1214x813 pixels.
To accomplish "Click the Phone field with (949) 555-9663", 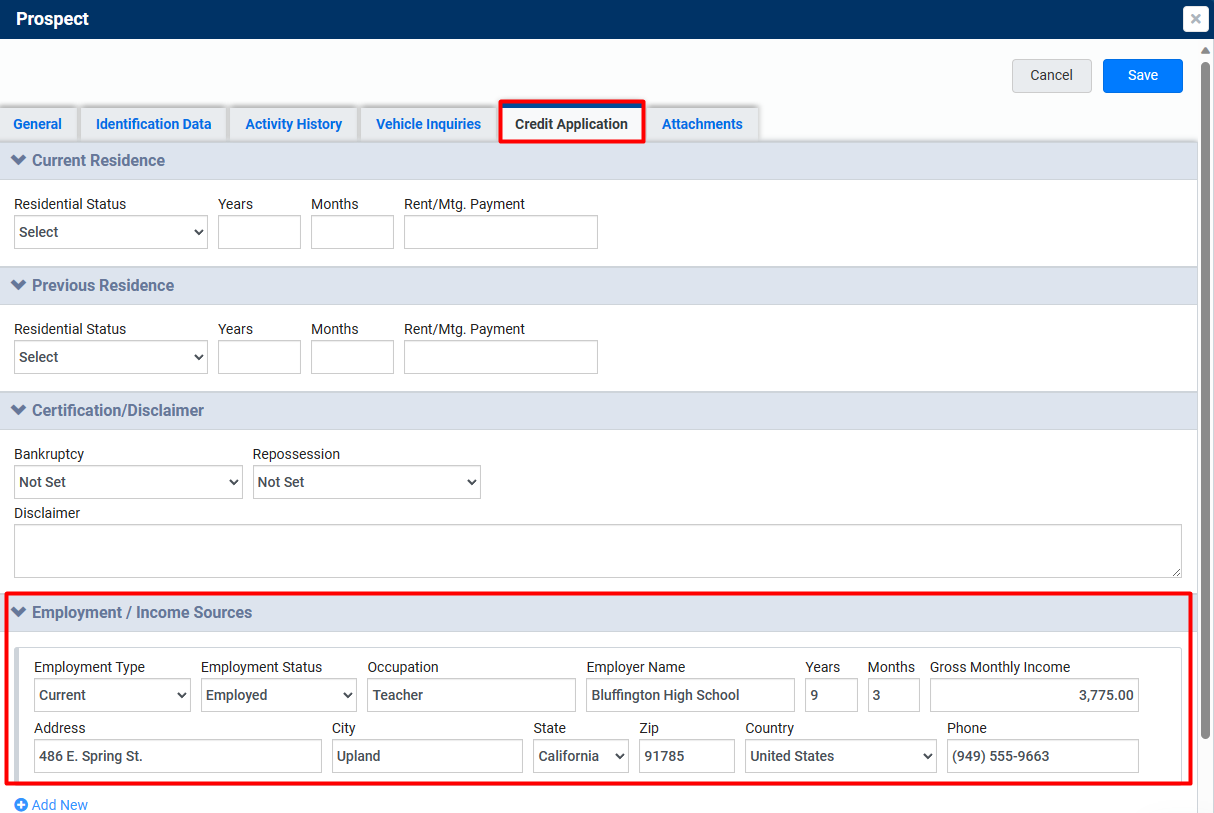I will click(x=1043, y=756).
